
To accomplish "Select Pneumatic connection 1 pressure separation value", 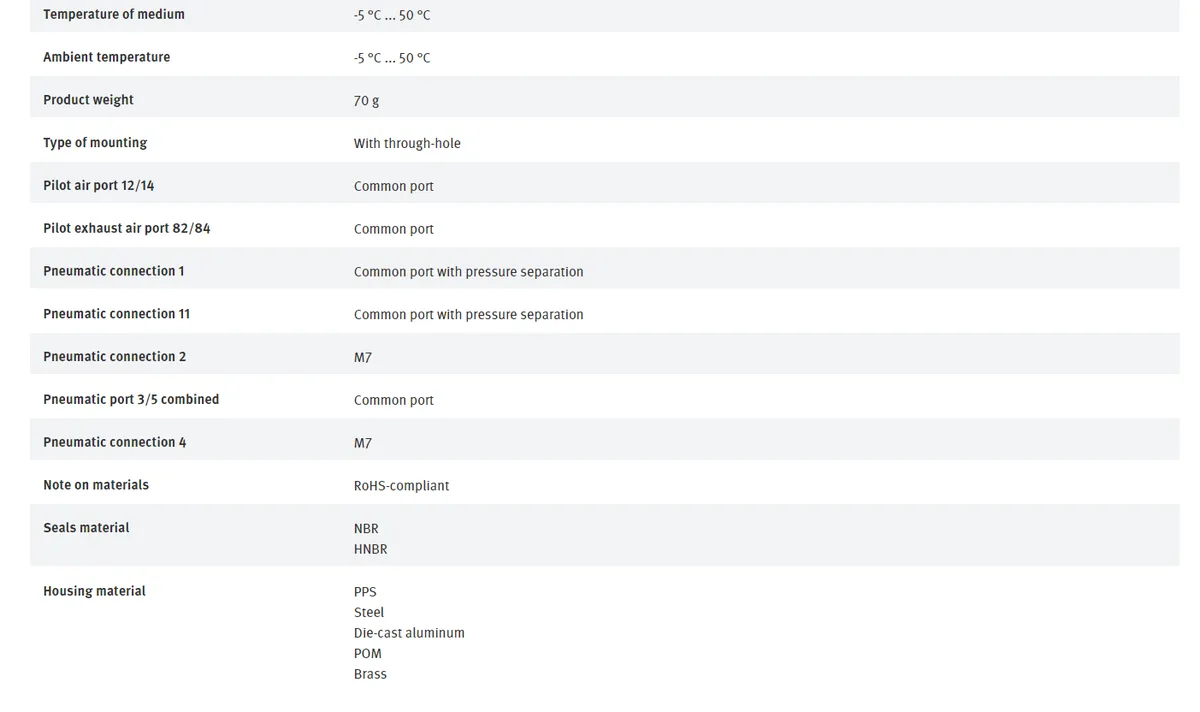I will [468, 272].
